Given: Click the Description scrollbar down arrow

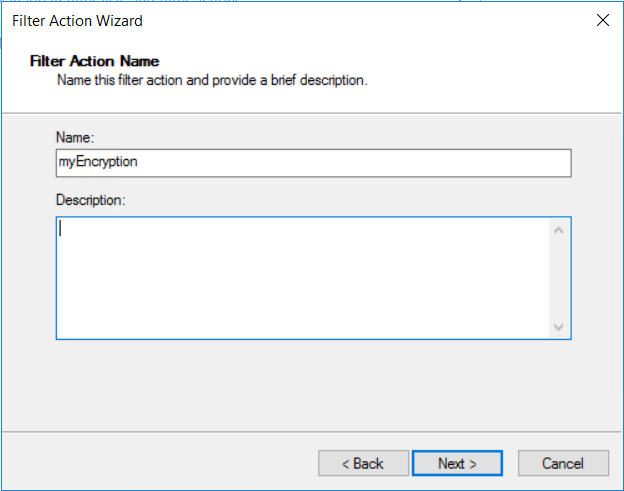Looking at the screenshot, I should [x=558, y=327].
